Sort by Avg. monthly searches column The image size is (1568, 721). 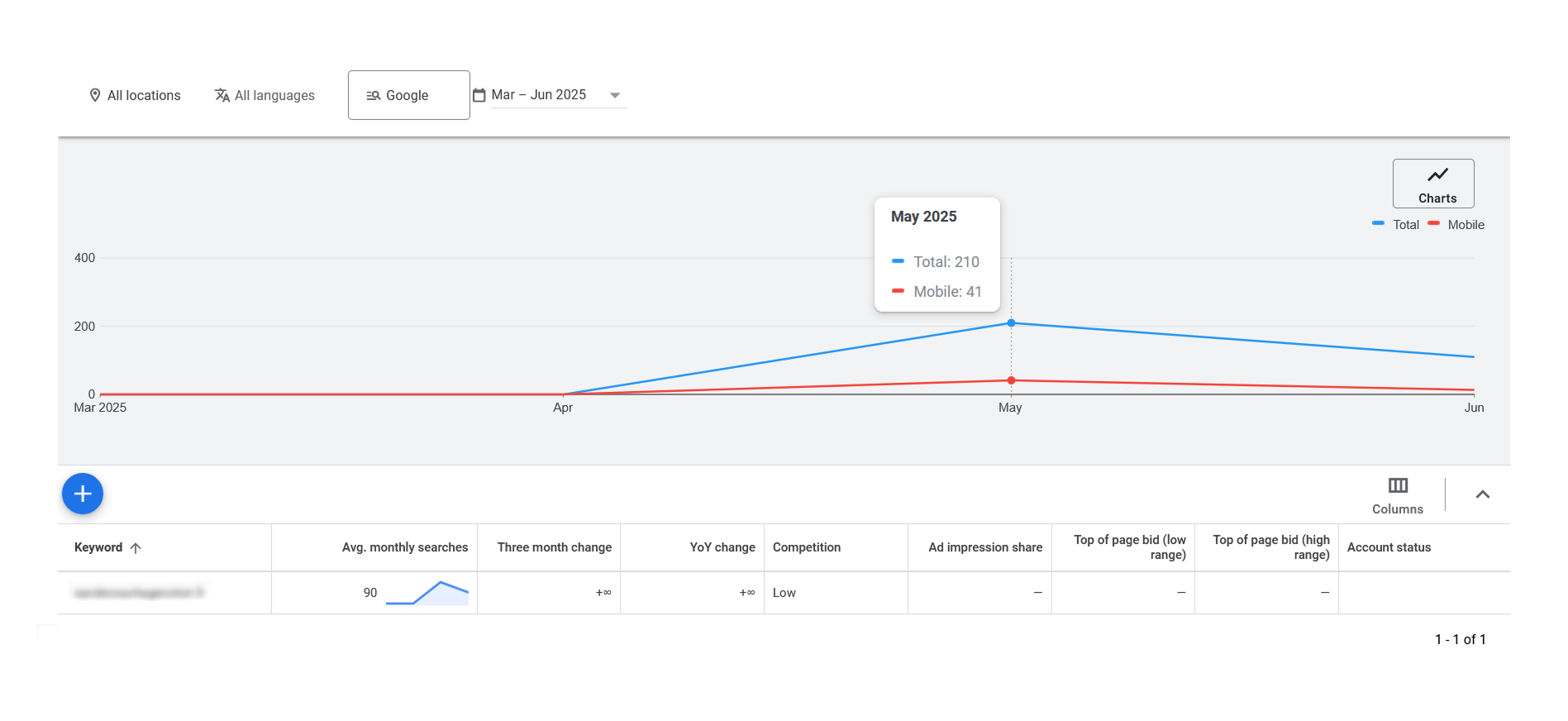[x=404, y=547]
